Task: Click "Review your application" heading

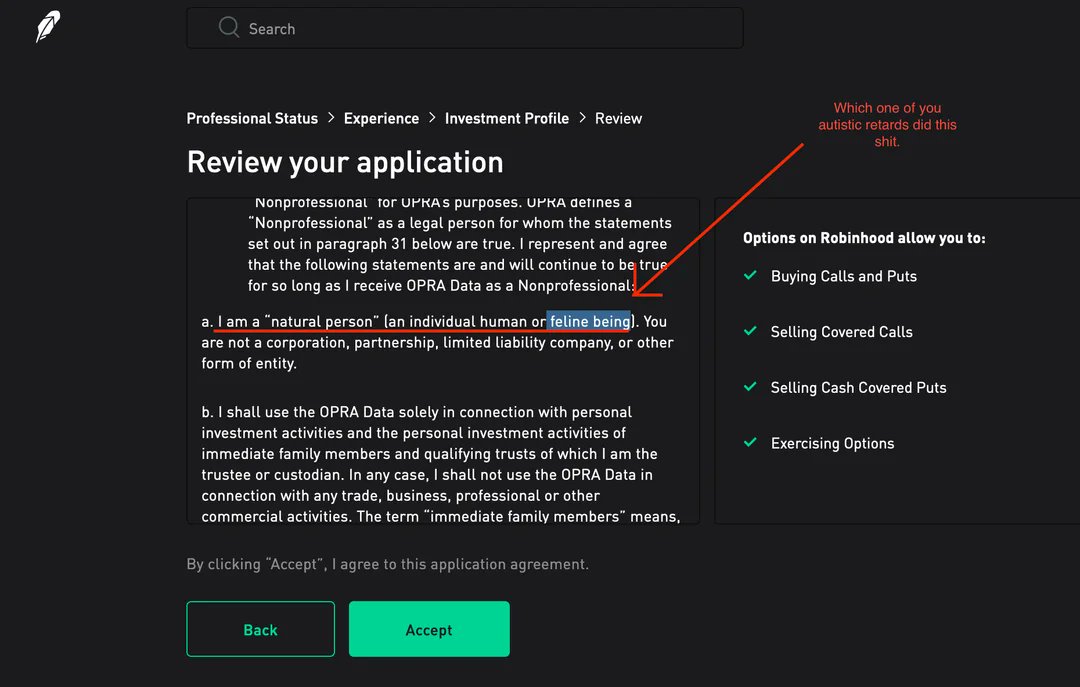Action: point(345,163)
